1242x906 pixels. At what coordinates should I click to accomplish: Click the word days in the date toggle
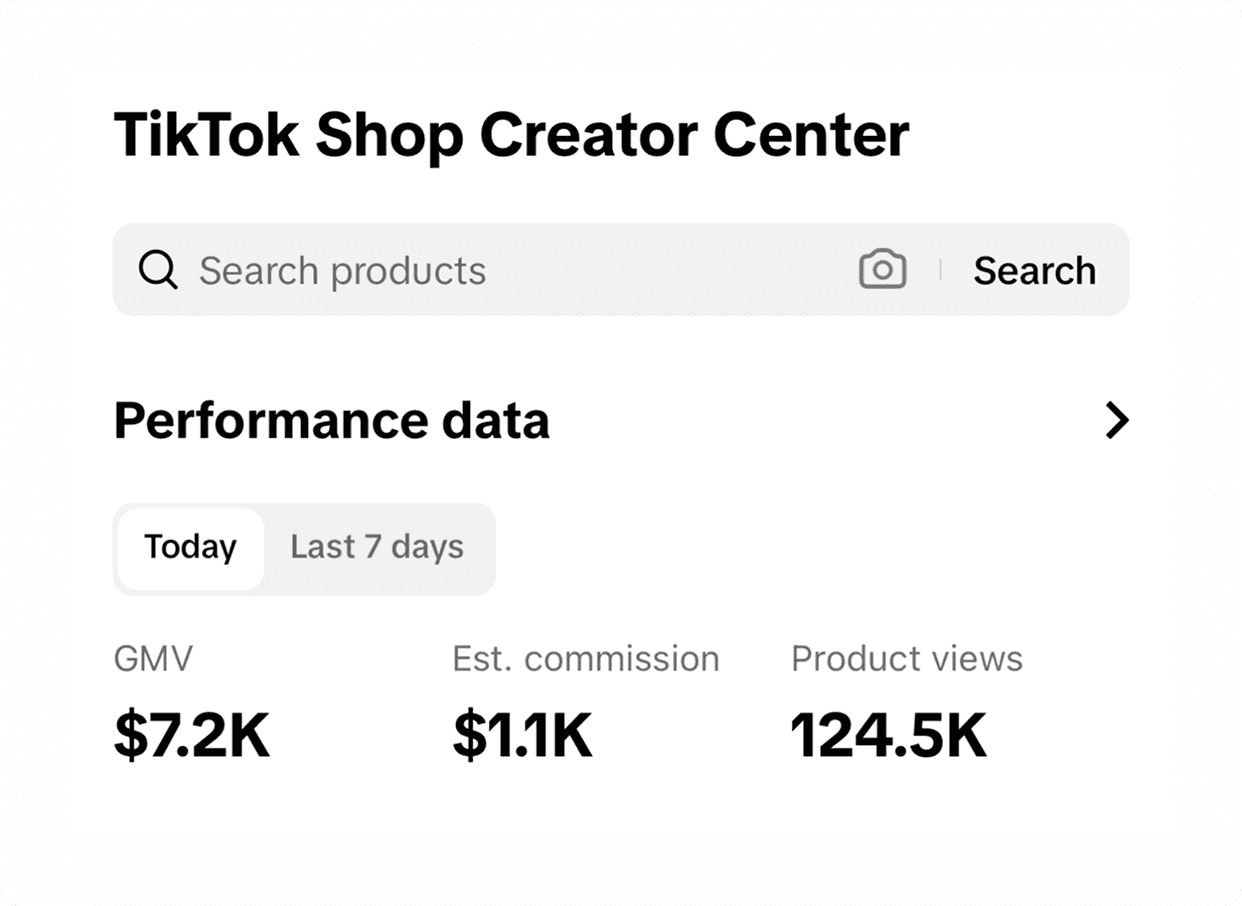click(x=427, y=548)
